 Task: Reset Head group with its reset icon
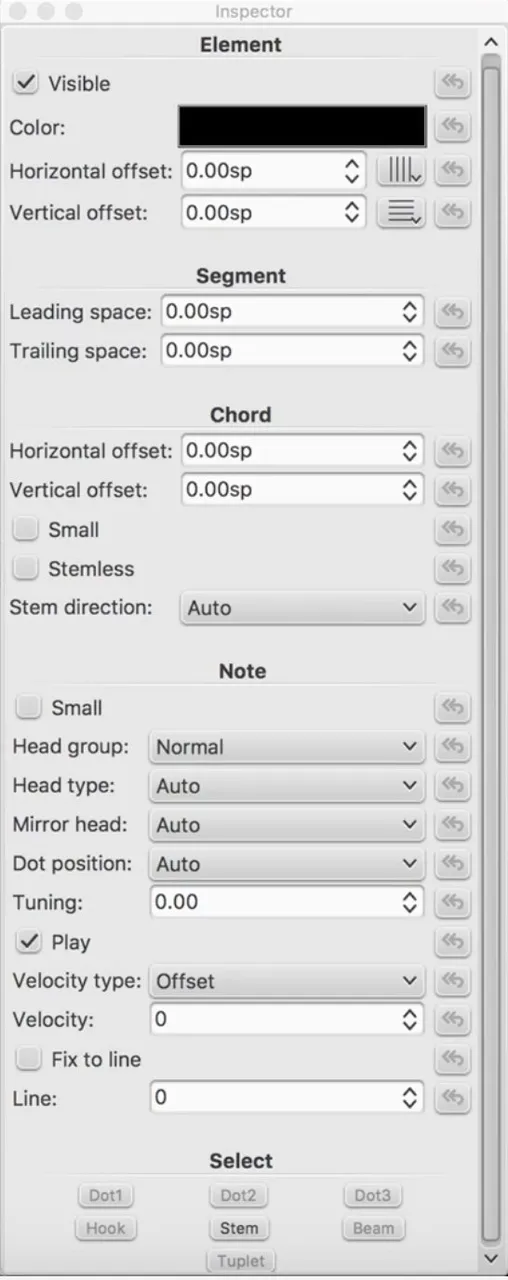tap(453, 747)
